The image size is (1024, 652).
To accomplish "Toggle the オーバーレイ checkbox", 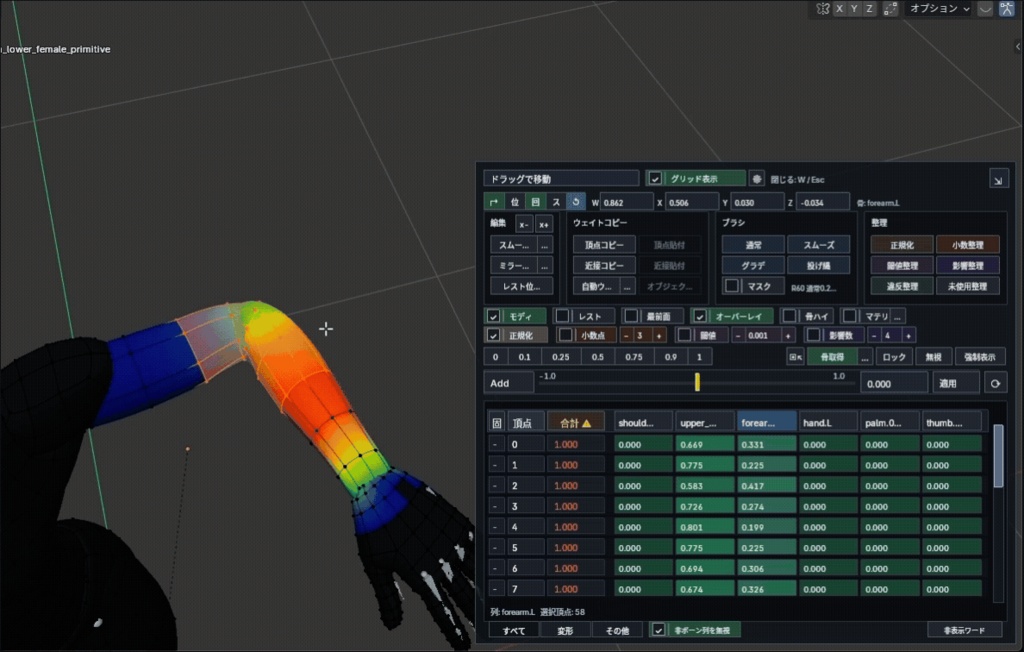I will coord(699,316).
